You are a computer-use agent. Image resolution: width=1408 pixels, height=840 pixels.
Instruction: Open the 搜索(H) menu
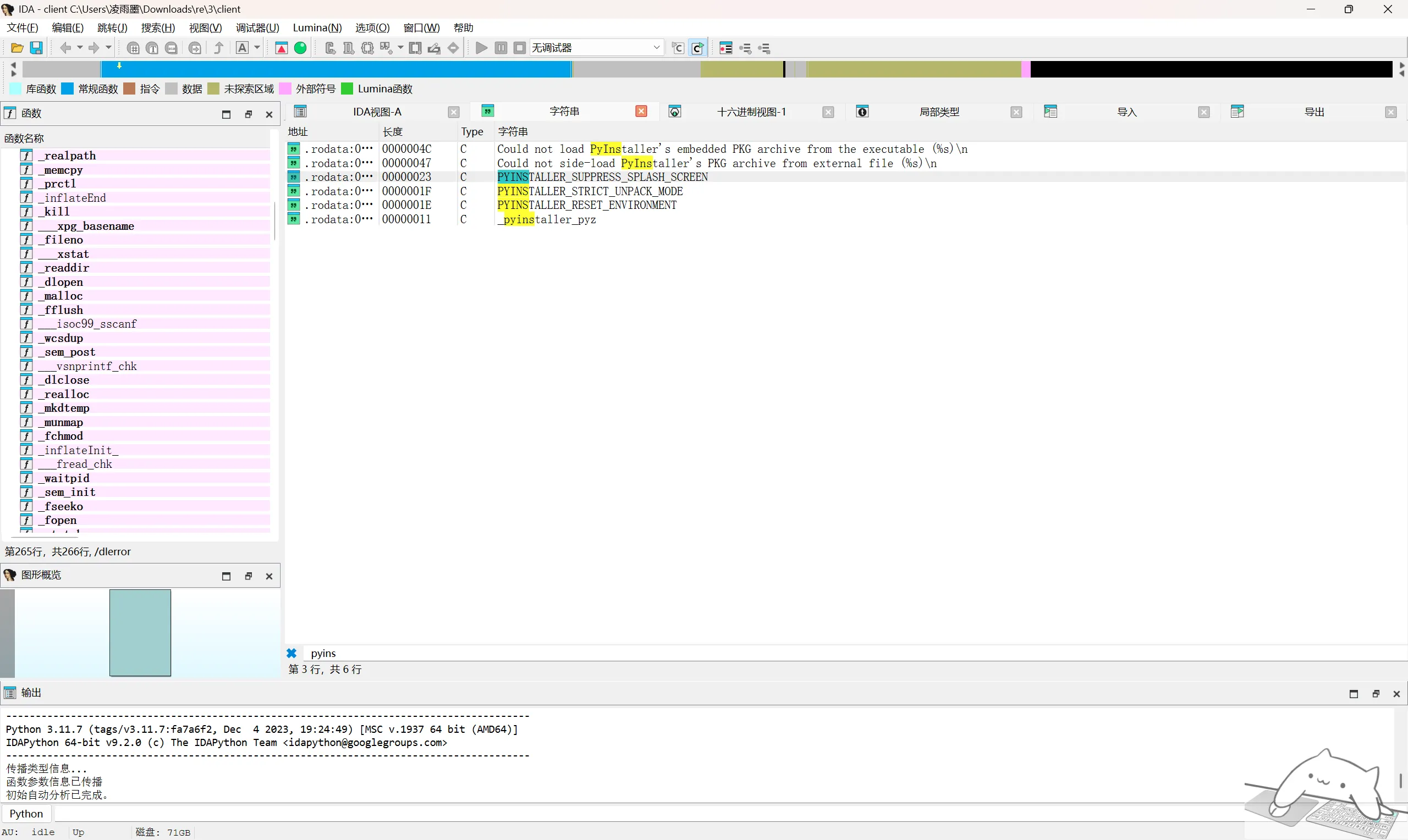point(158,27)
